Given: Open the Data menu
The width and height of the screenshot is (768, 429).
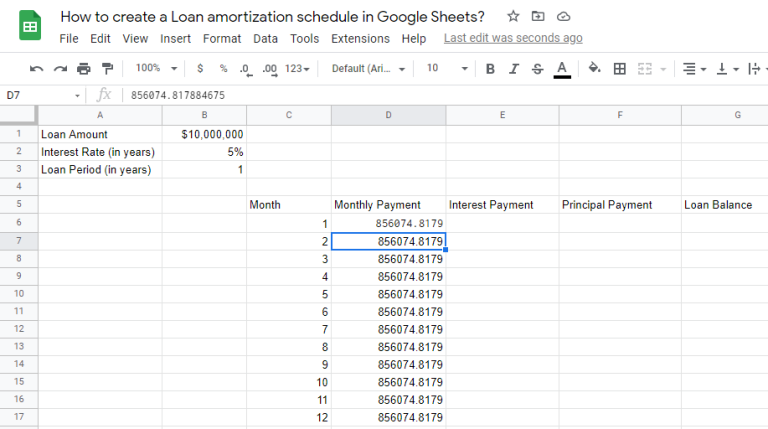Looking at the screenshot, I should coord(265,39).
